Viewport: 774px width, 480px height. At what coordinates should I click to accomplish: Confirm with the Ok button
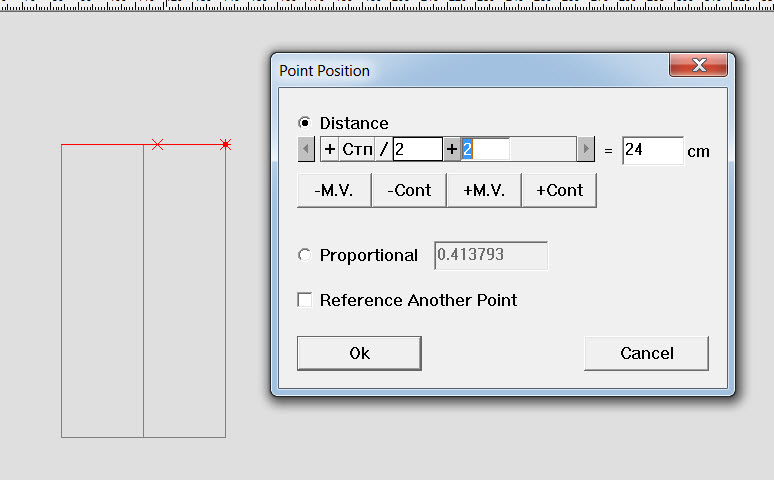click(x=359, y=353)
